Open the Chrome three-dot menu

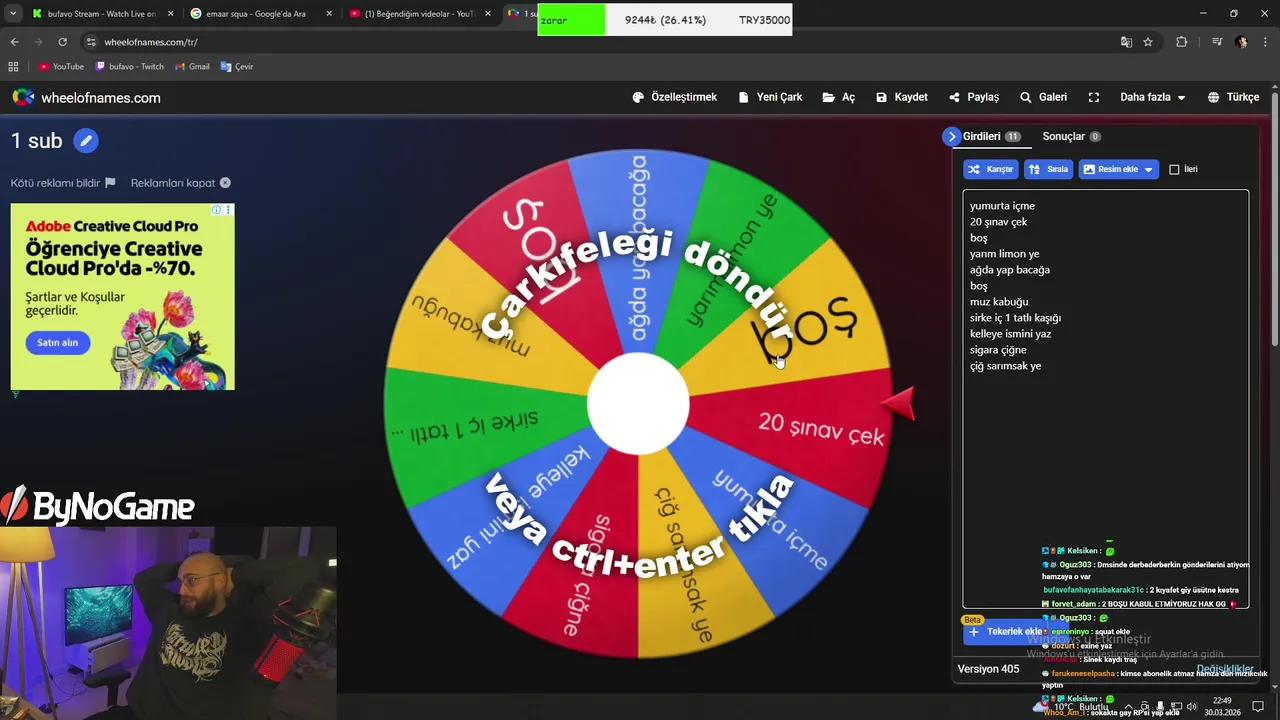(1266, 42)
